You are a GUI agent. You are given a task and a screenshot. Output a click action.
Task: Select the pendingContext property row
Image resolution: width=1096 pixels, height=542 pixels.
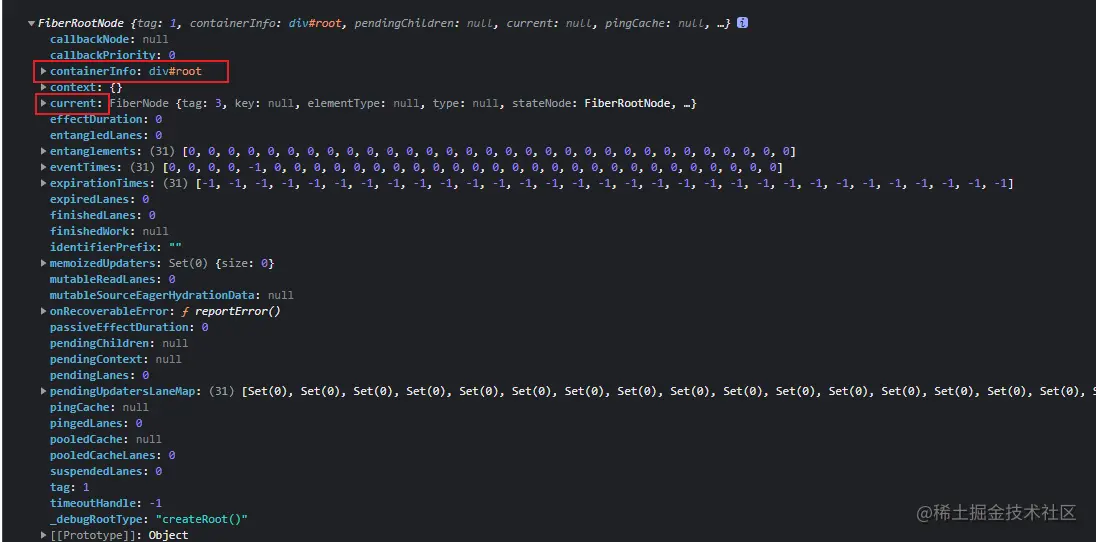[115, 359]
